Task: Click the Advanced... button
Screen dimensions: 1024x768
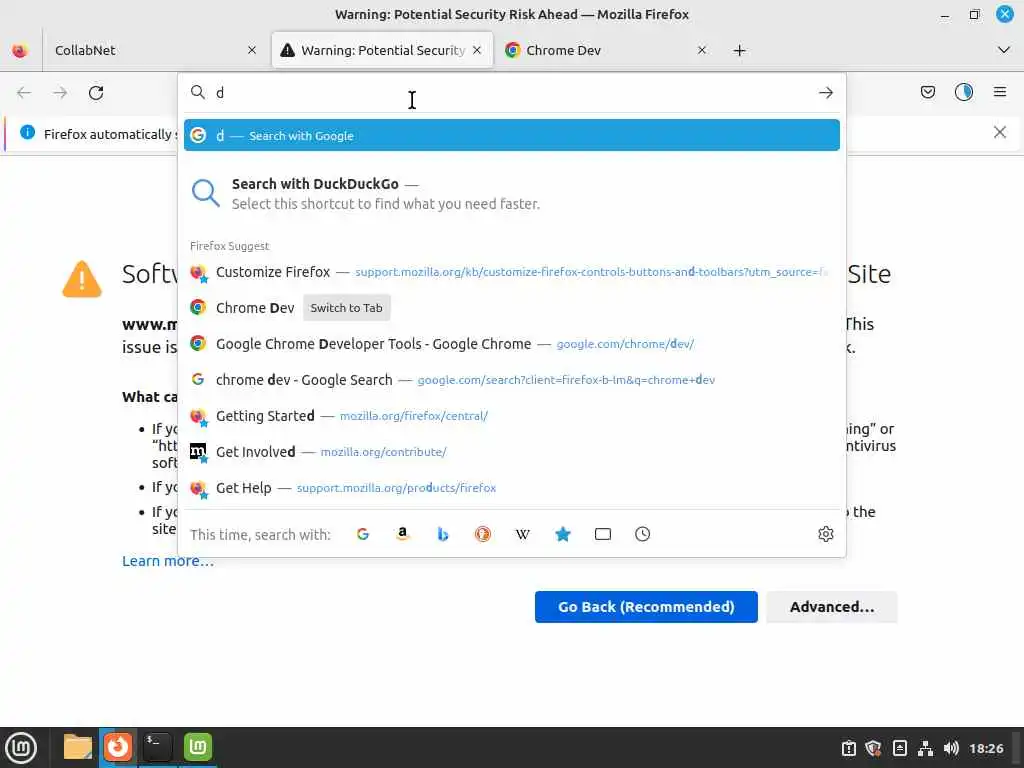Action: (831, 607)
